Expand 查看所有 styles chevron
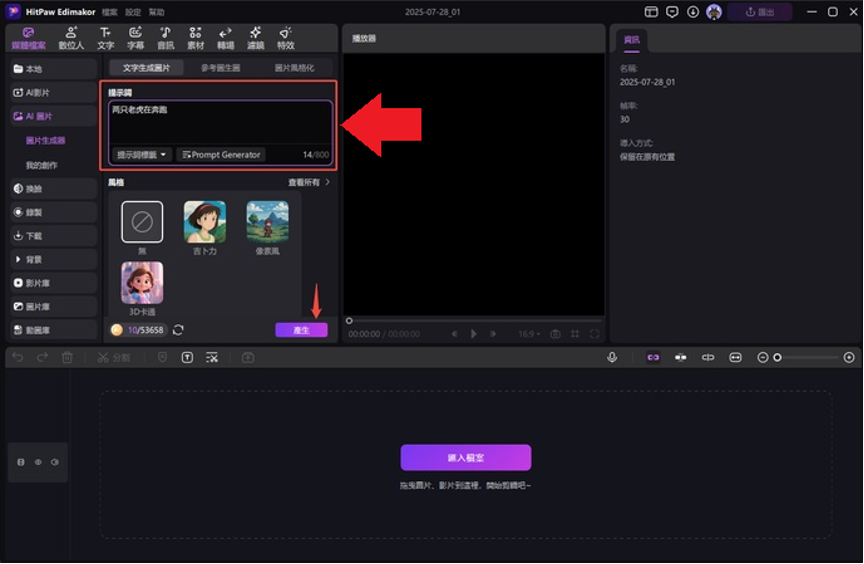The height and width of the screenshot is (564, 864). pyautogui.click(x=327, y=183)
